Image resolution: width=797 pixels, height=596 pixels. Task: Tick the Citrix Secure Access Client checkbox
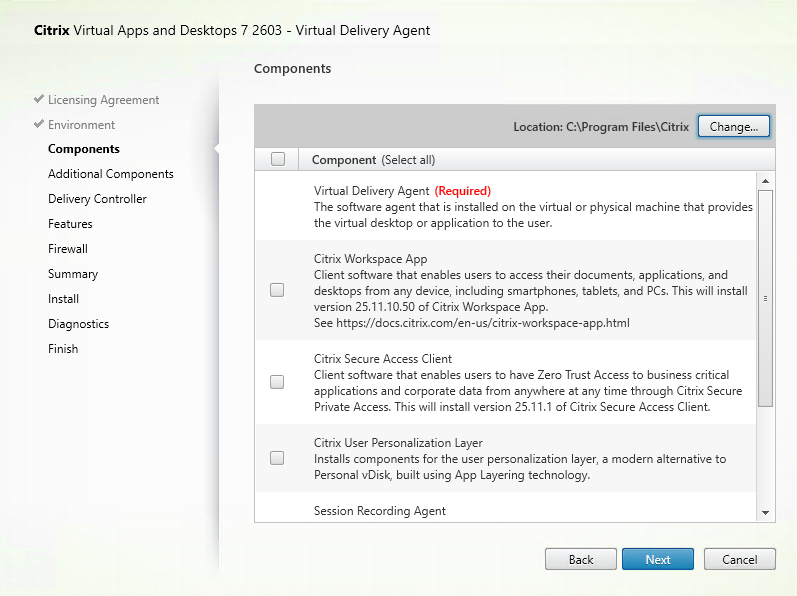tap(277, 382)
